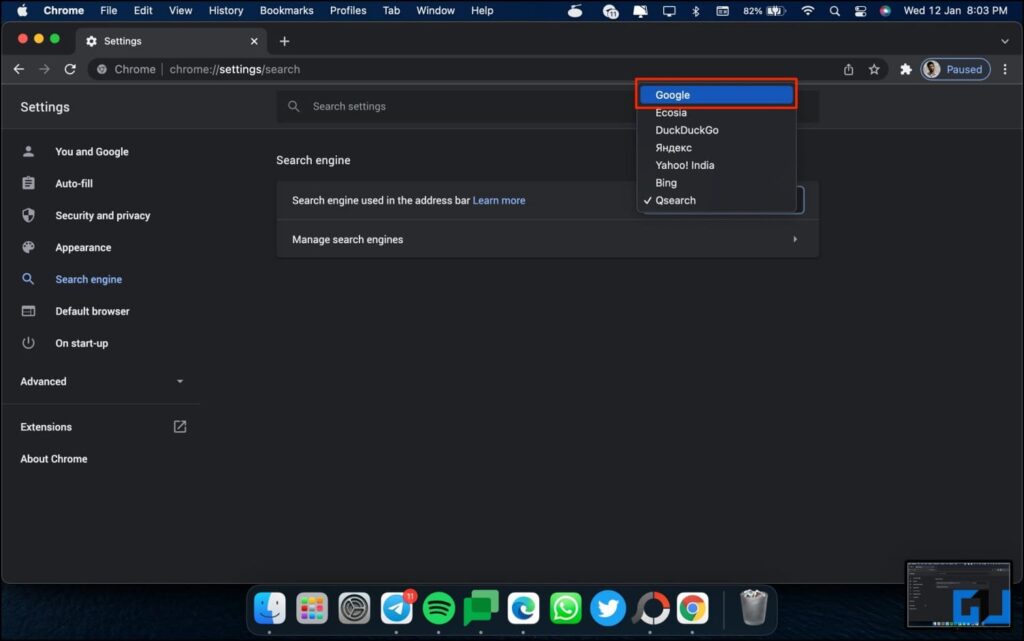Open Twitter from the Dock

(608, 608)
